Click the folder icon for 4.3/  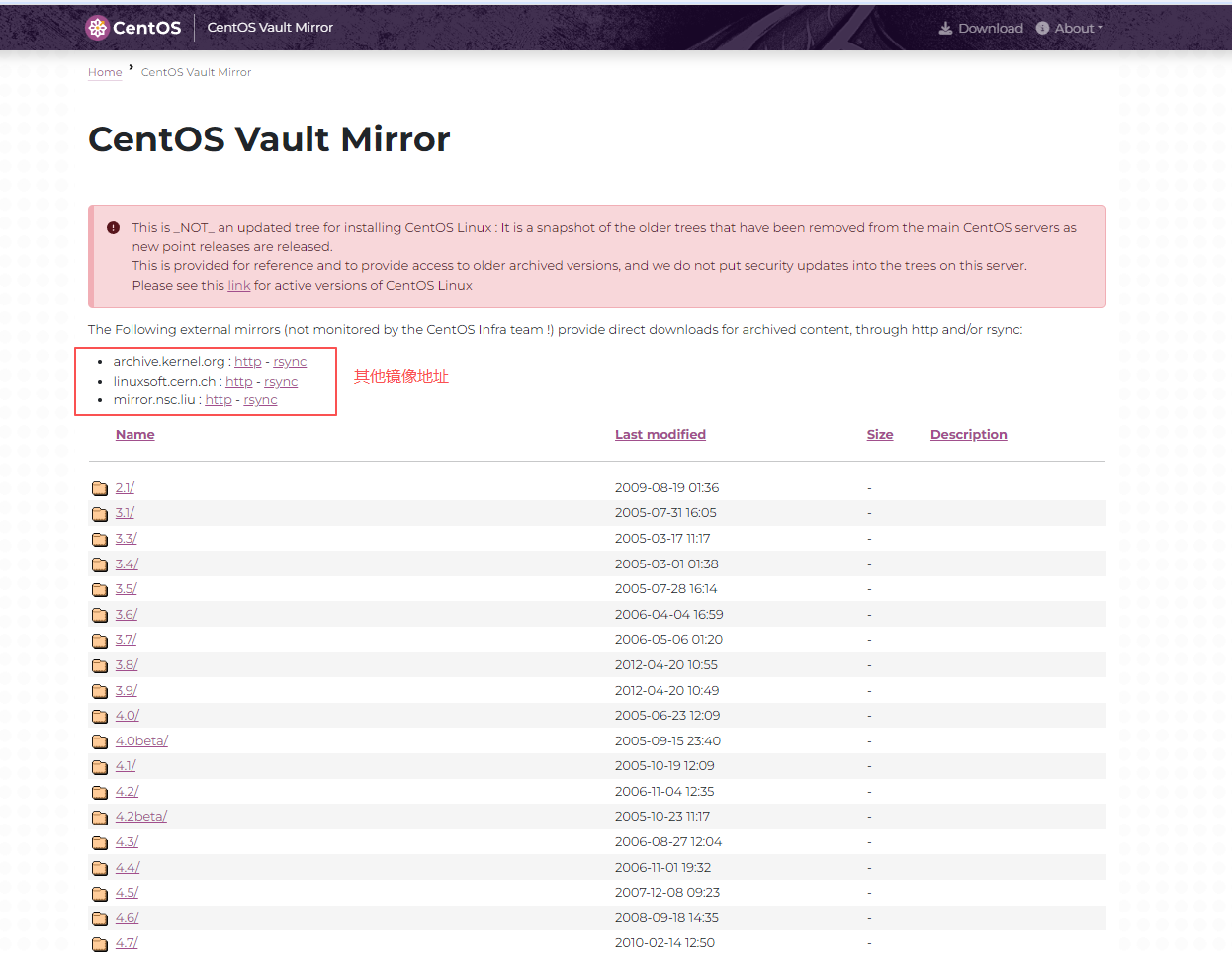[100, 842]
